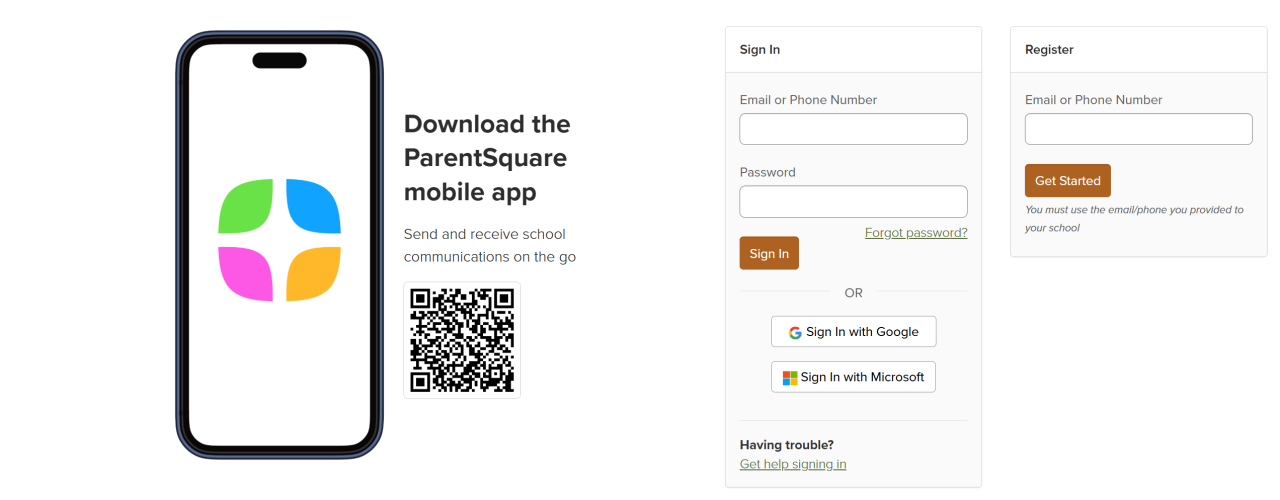Click the Google logo in sign-in button
This screenshot has height=500, width=1280.
(795, 333)
